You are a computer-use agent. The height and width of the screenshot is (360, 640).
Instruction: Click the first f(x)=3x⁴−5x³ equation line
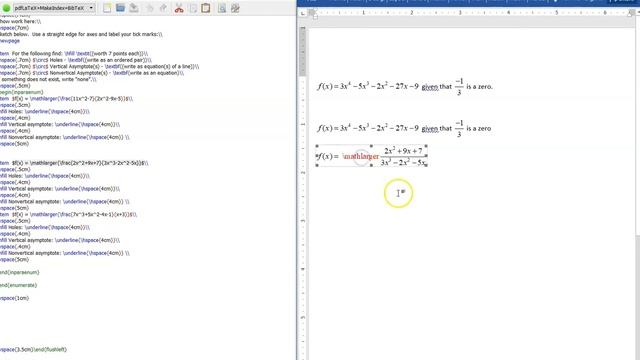[x=405, y=87]
